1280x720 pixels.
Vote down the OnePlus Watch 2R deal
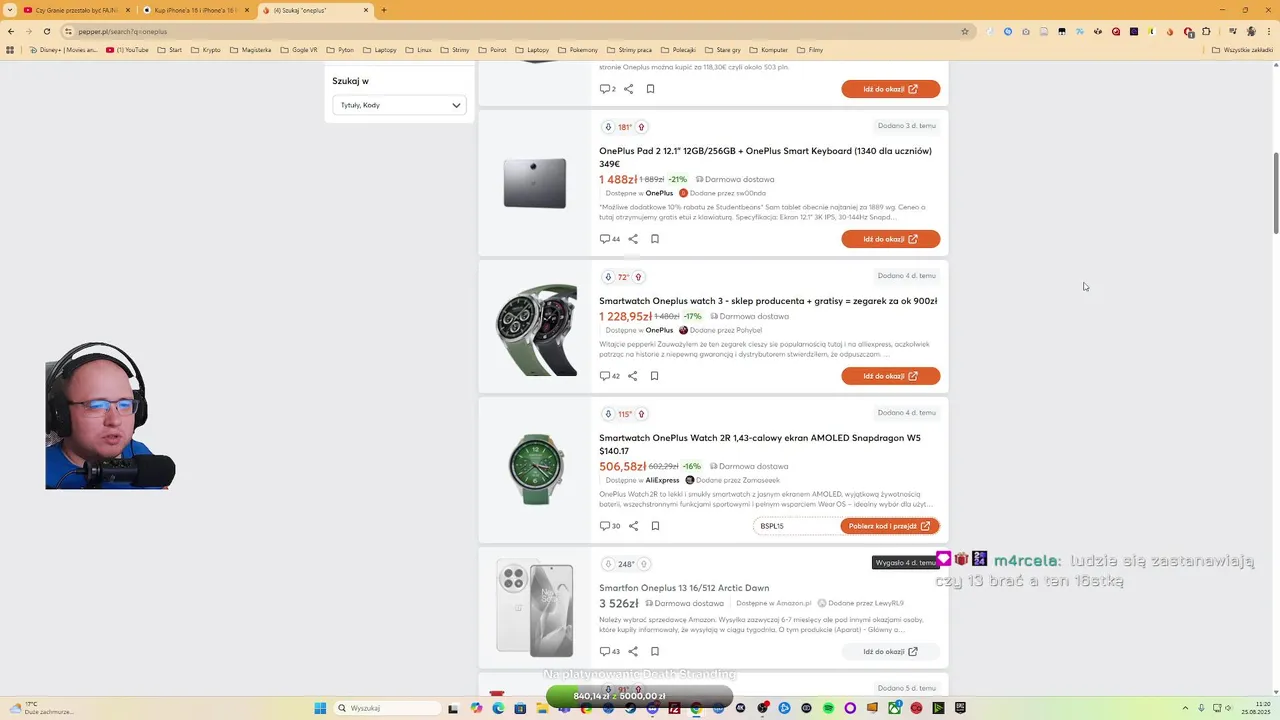point(608,414)
